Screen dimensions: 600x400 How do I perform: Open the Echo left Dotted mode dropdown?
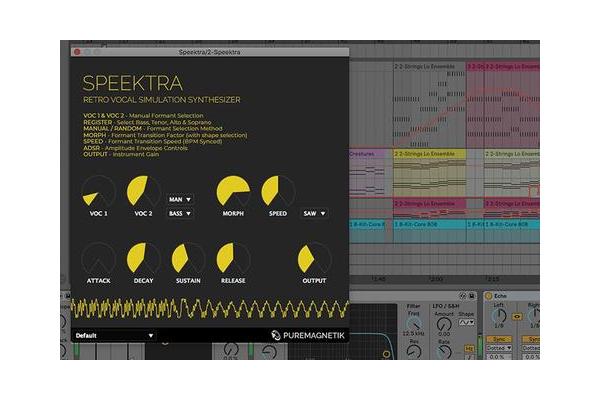coord(499,348)
